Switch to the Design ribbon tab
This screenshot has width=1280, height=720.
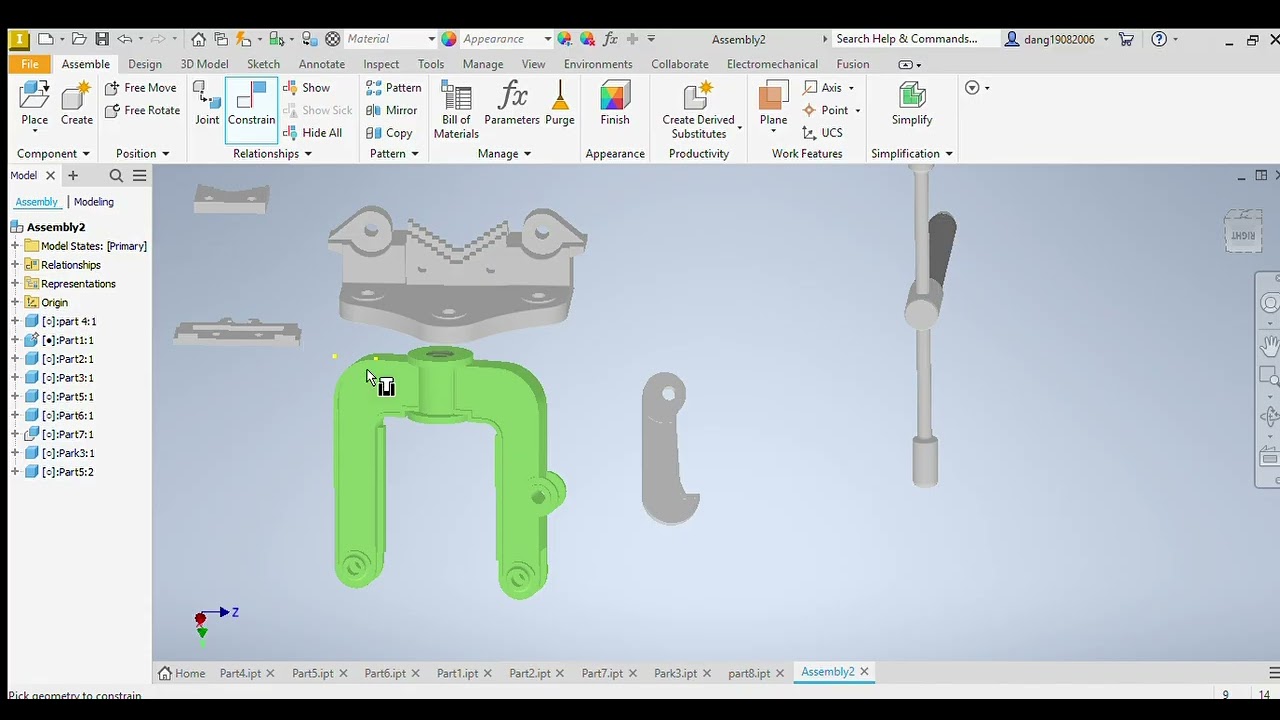[x=145, y=64]
